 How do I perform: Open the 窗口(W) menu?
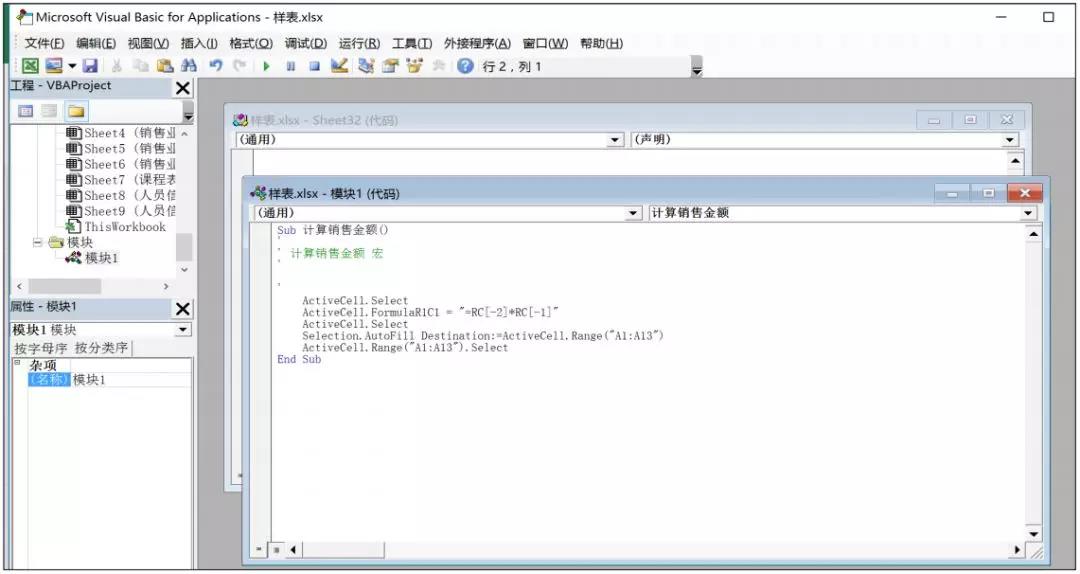point(545,43)
